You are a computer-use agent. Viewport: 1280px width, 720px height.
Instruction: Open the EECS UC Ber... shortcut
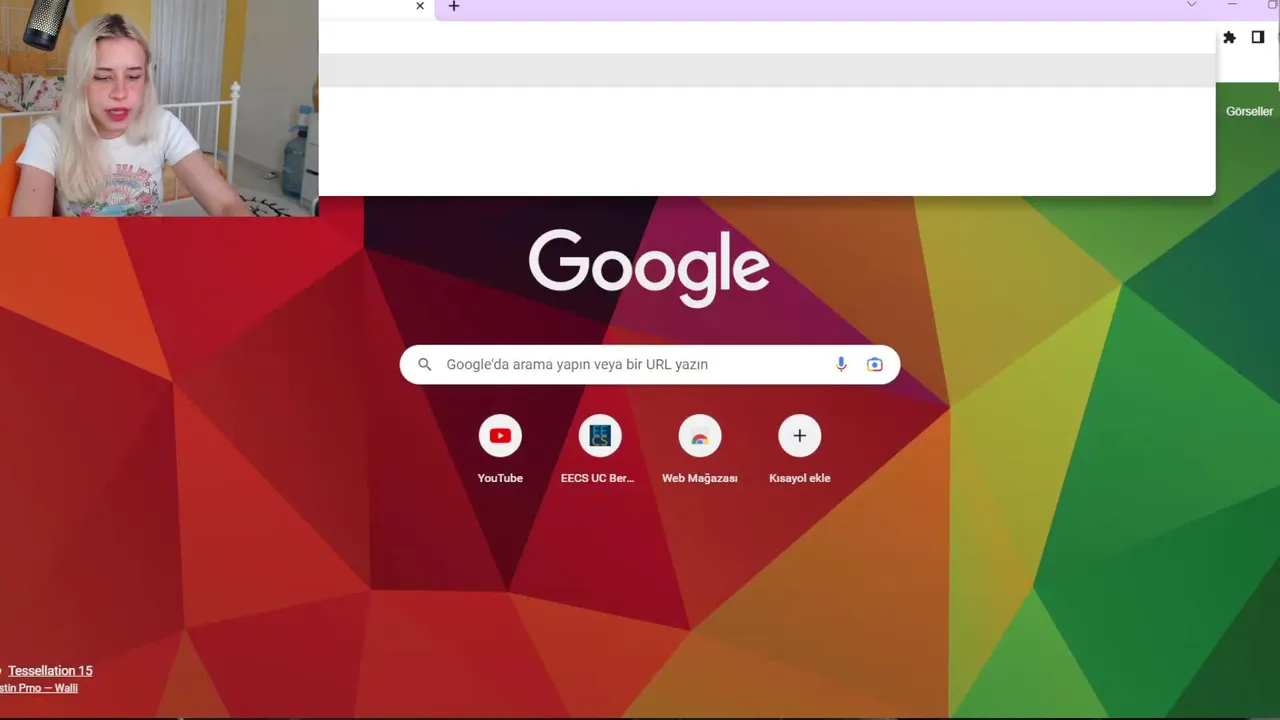(598, 451)
